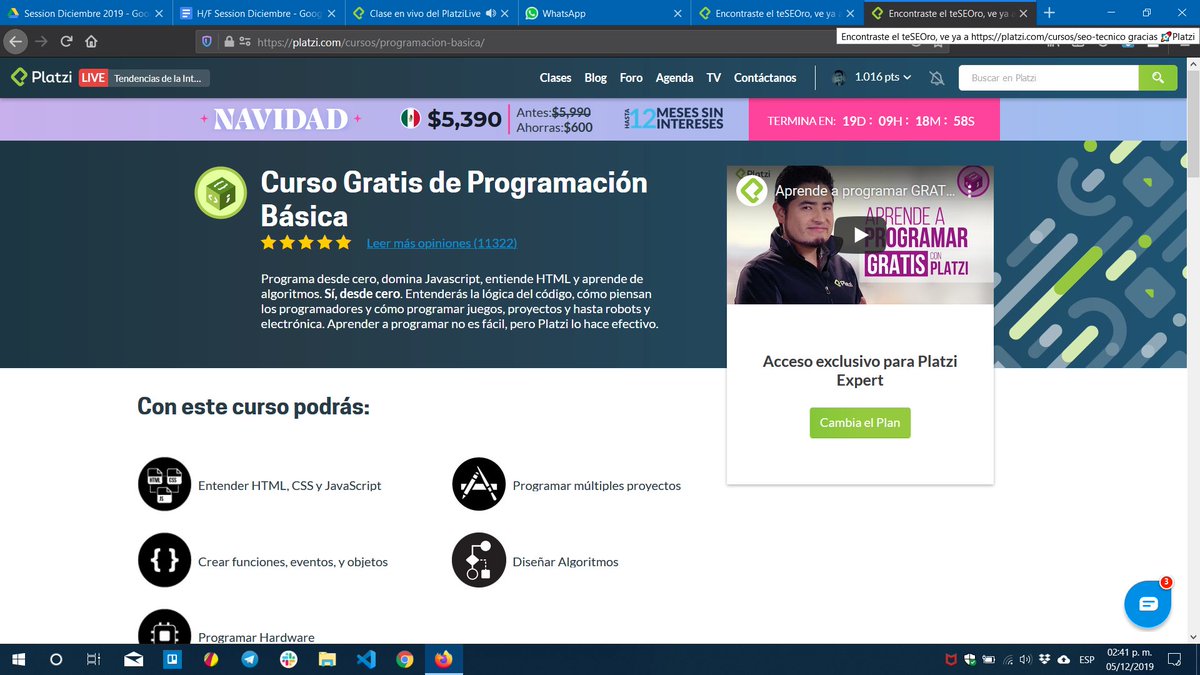Open the Agenda menu item
1200x675 pixels.
(x=674, y=78)
